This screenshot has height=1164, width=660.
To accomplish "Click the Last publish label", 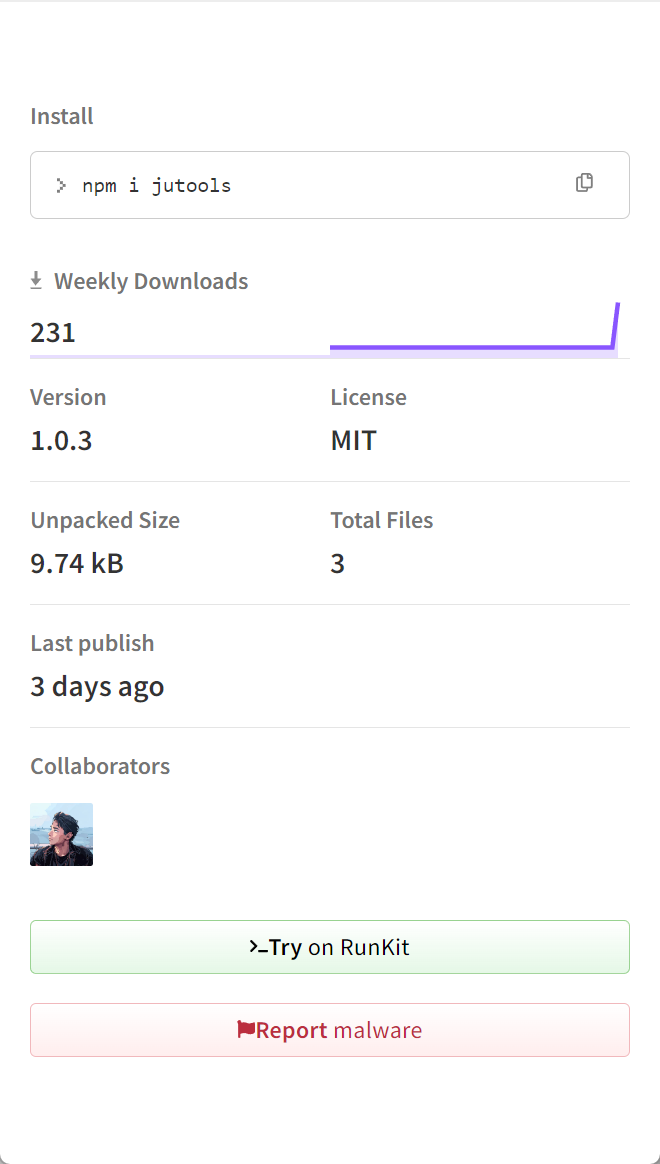I will tap(92, 643).
